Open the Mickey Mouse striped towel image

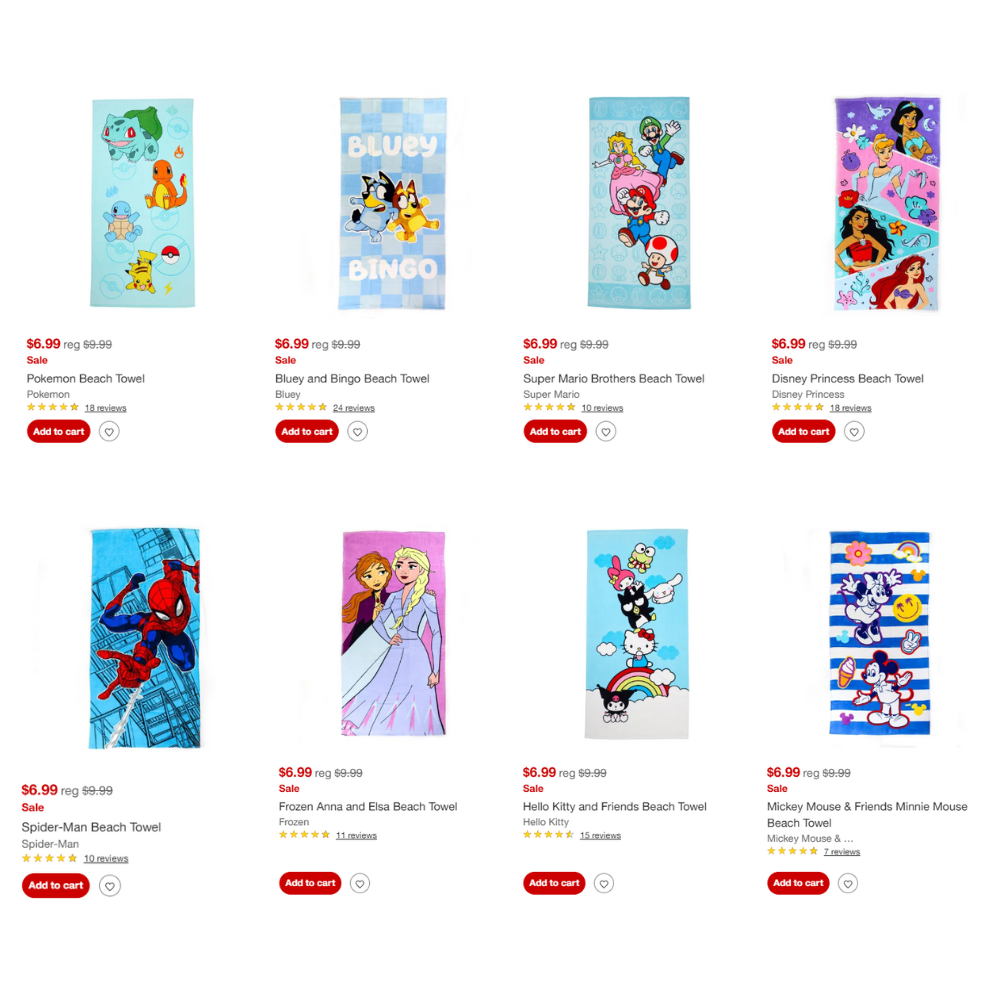click(x=879, y=633)
